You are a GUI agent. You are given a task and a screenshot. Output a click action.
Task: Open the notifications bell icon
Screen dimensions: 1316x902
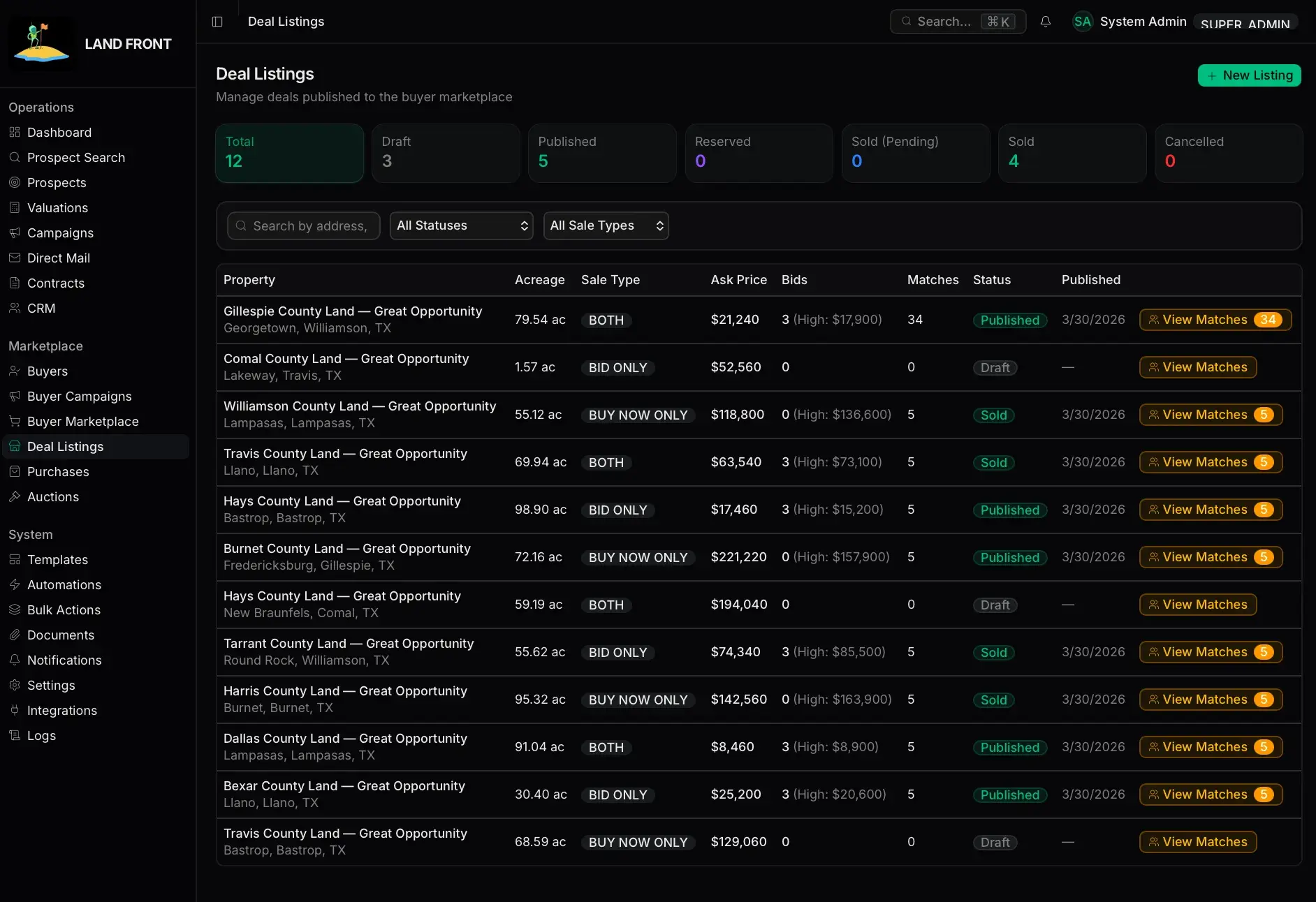tap(1046, 22)
